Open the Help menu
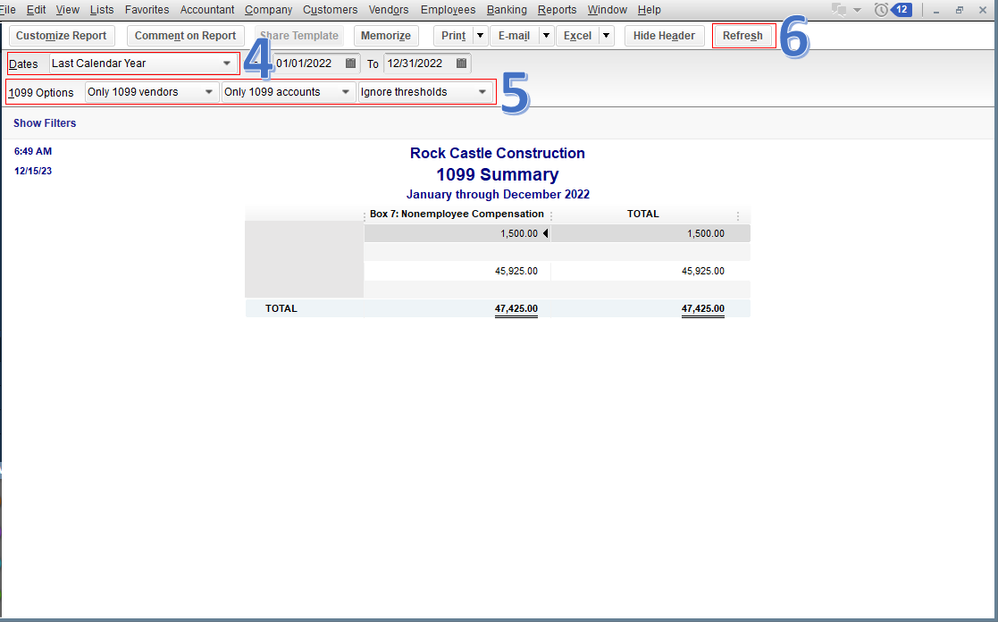 tap(649, 10)
